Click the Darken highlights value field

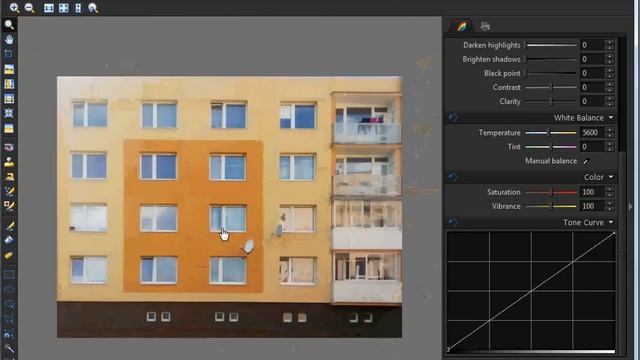[592, 45]
